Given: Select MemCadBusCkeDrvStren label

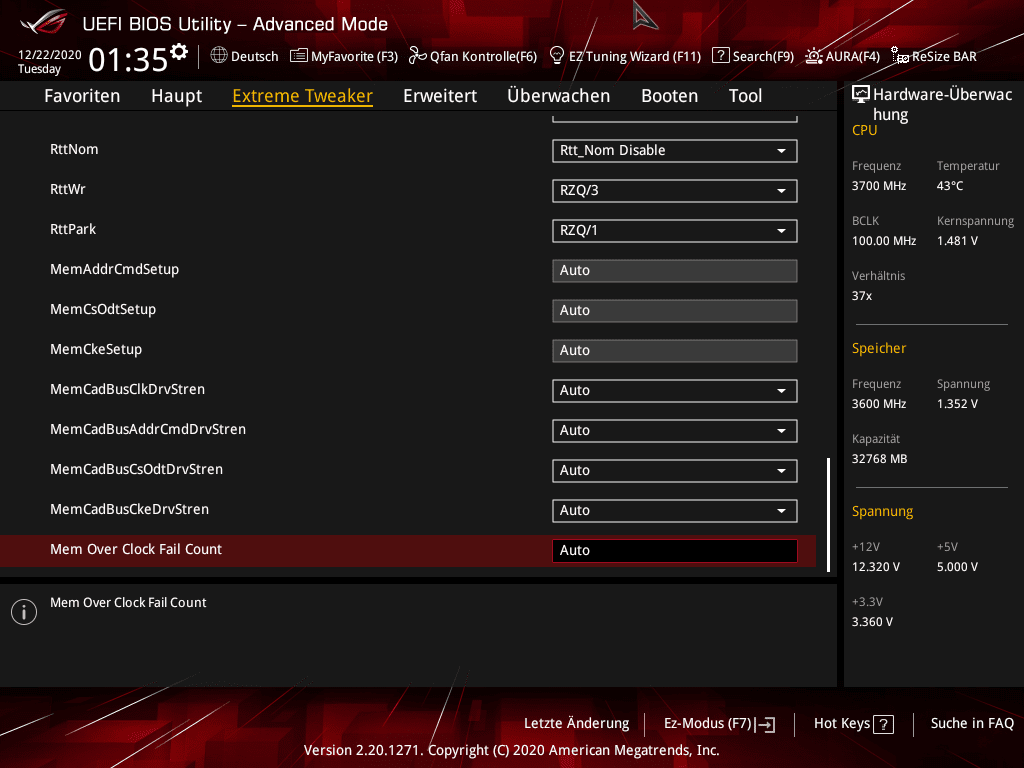Looking at the screenshot, I should 129,509.
